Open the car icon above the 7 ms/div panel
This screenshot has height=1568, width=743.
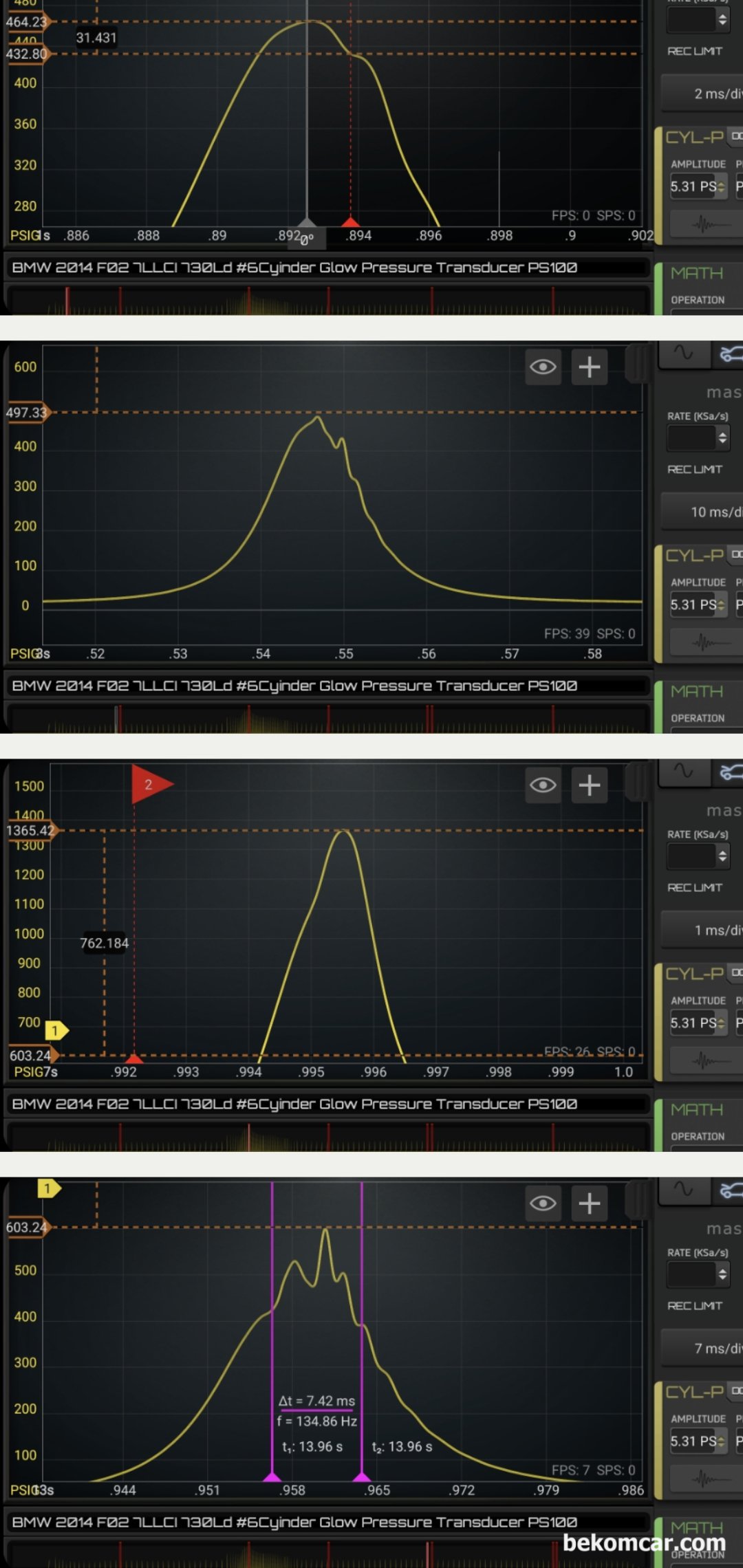[730, 1190]
